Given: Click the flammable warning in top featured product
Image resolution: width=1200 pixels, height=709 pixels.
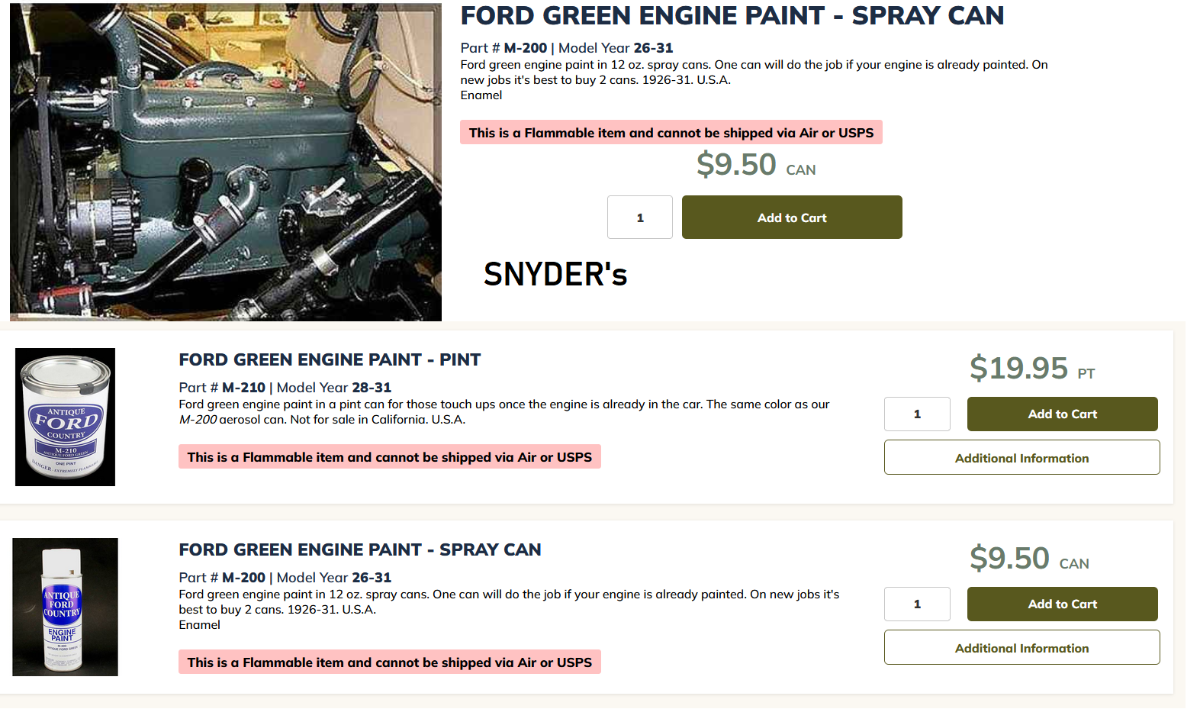Looking at the screenshot, I should 671,133.
